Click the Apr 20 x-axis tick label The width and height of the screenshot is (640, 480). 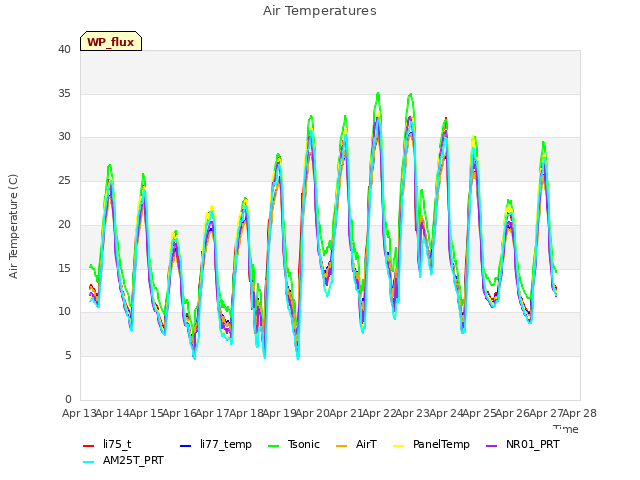tap(313, 413)
